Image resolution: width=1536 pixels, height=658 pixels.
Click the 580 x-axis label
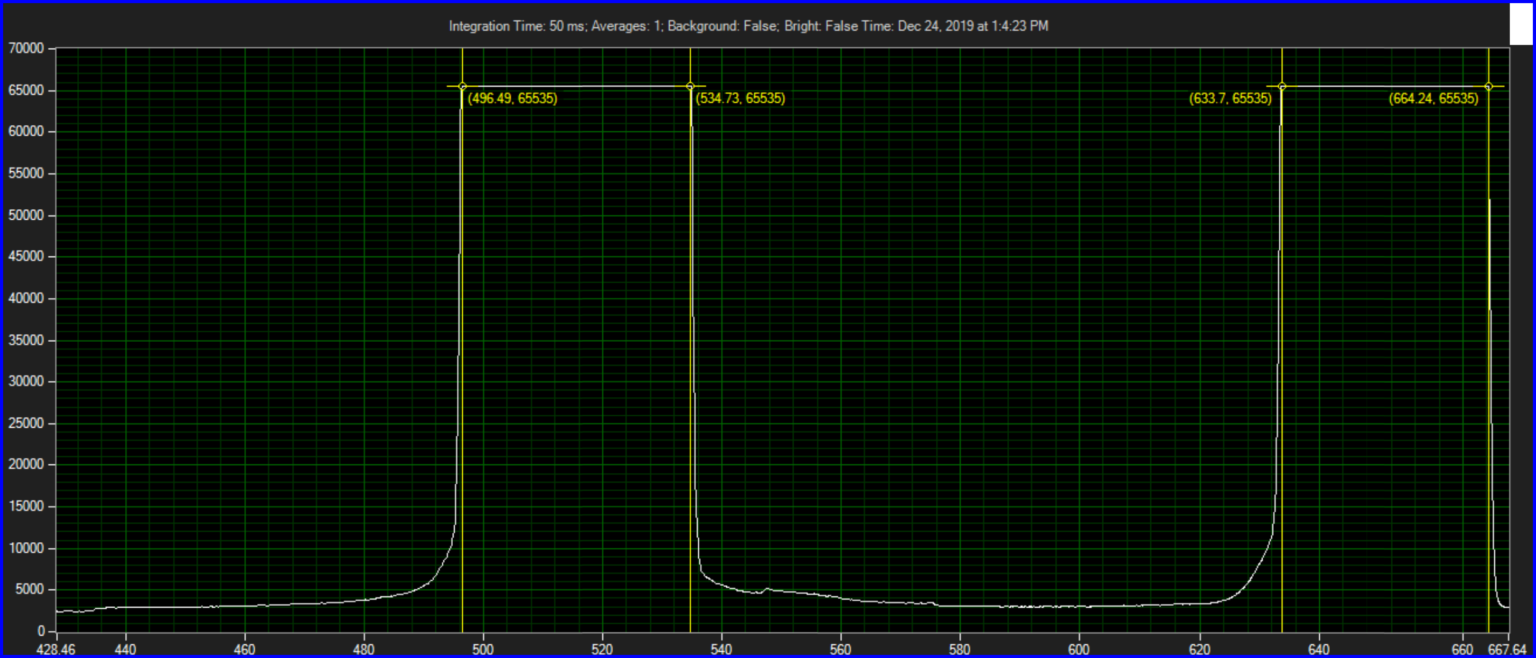point(960,648)
